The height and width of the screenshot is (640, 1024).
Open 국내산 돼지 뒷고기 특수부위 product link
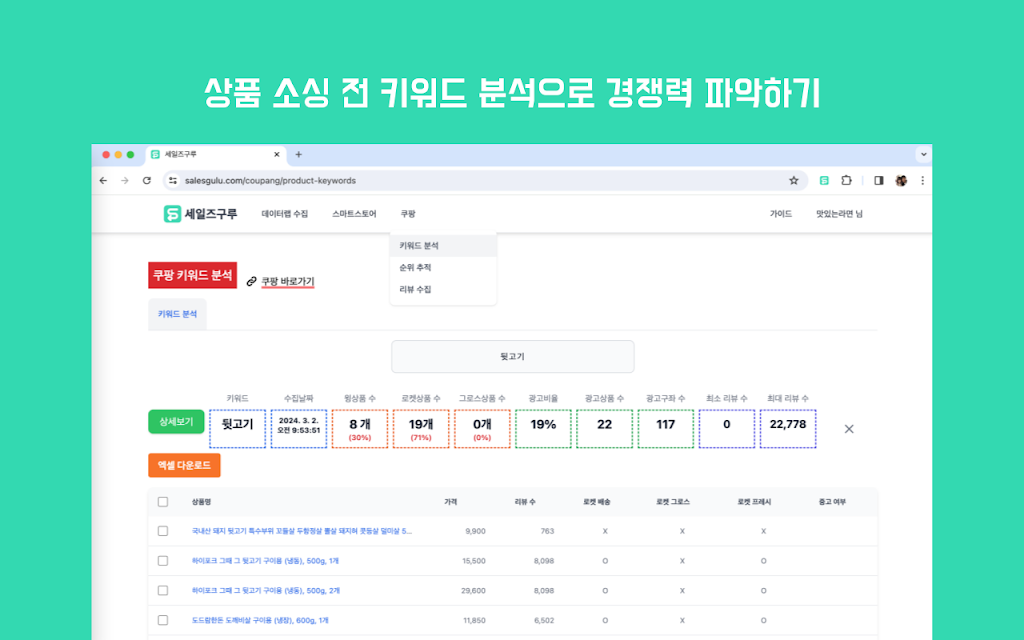[x=302, y=531]
